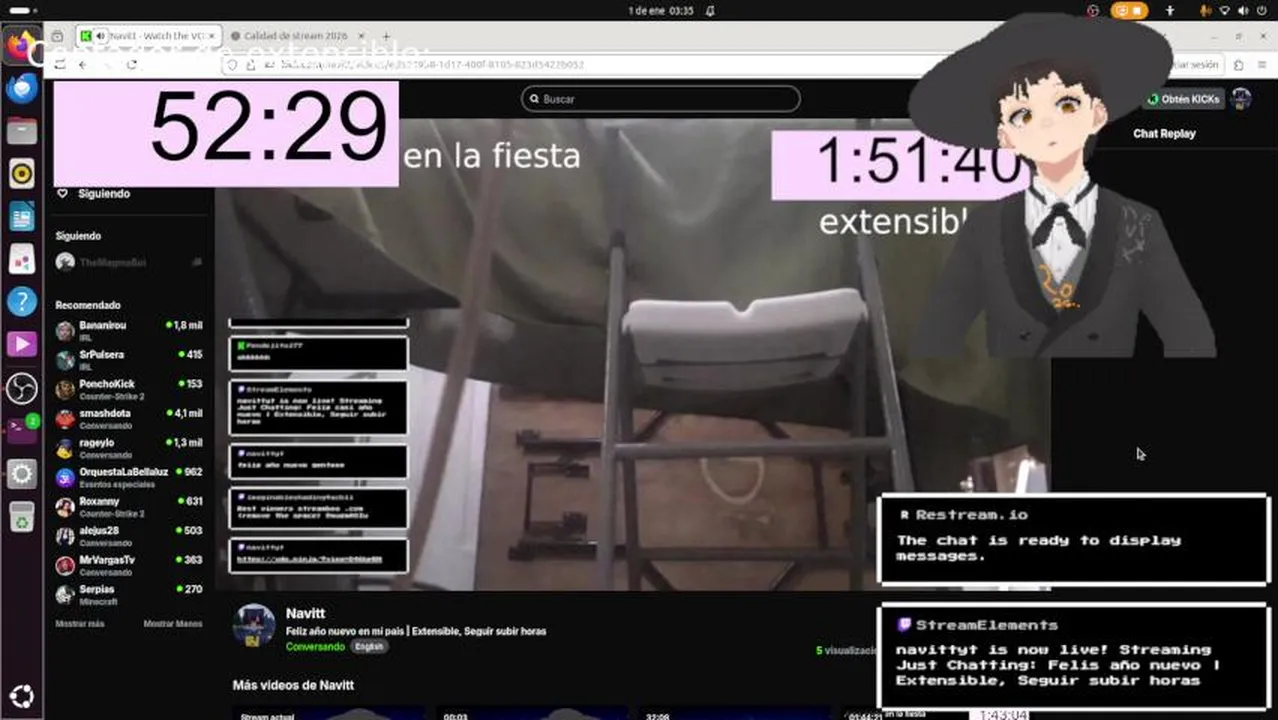Open MrVargasTv recommended channel
This screenshot has height=720, width=1278.
click(x=130, y=565)
